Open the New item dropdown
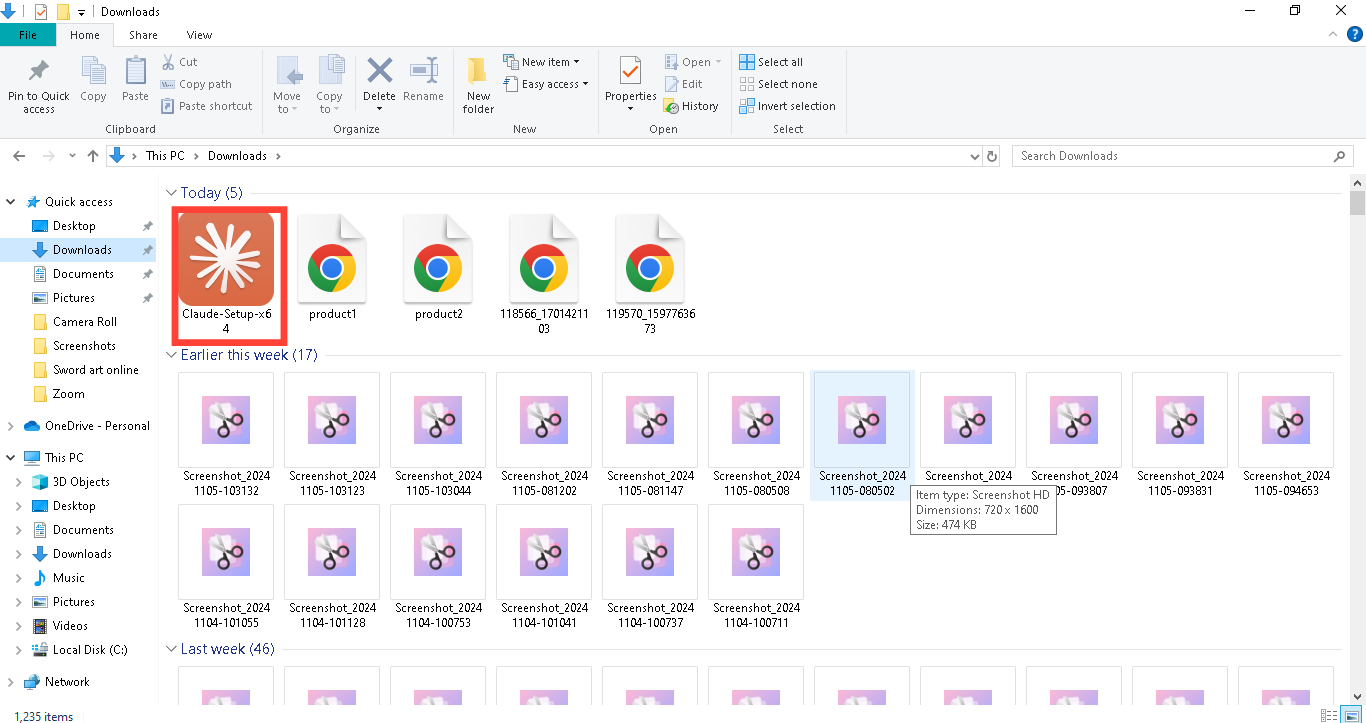Screen dimensions: 1366x723 tap(543, 61)
